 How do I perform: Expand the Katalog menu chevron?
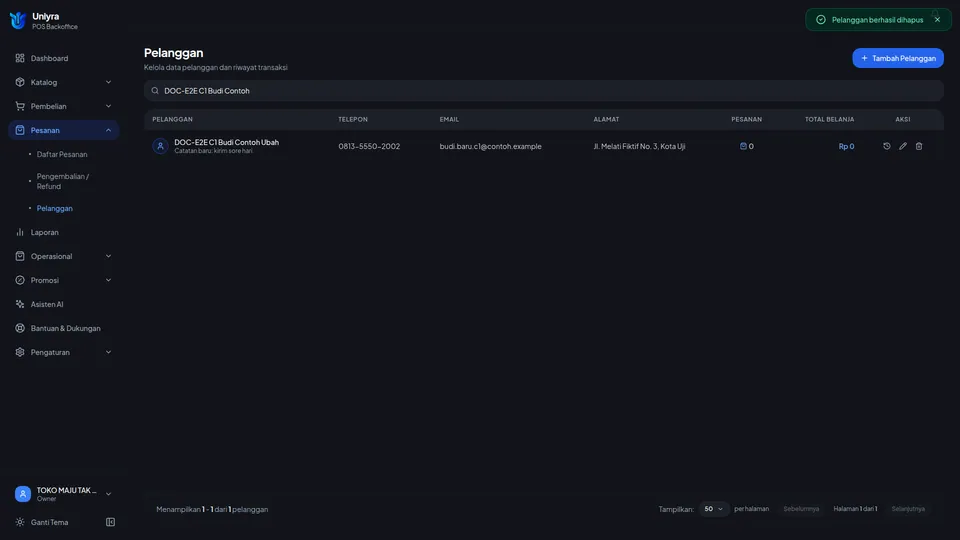(108, 82)
